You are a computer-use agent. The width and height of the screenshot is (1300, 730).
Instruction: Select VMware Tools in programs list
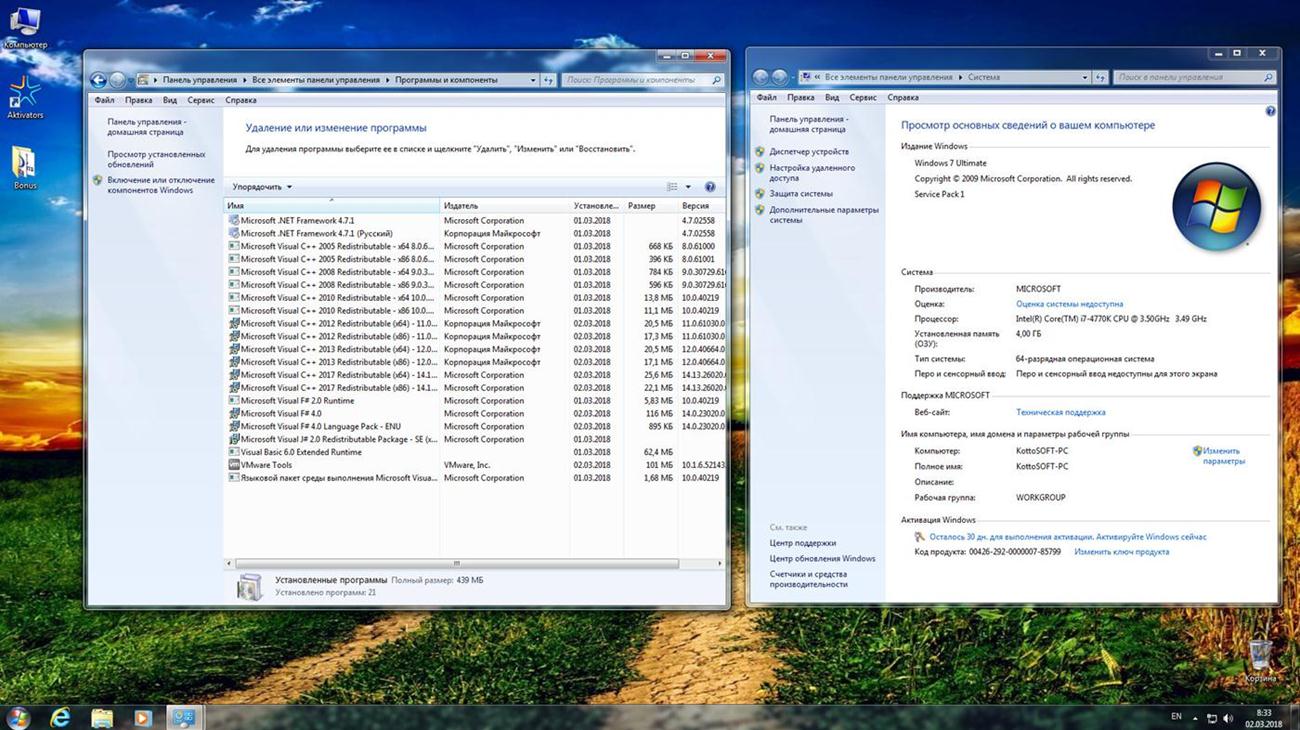(266, 465)
